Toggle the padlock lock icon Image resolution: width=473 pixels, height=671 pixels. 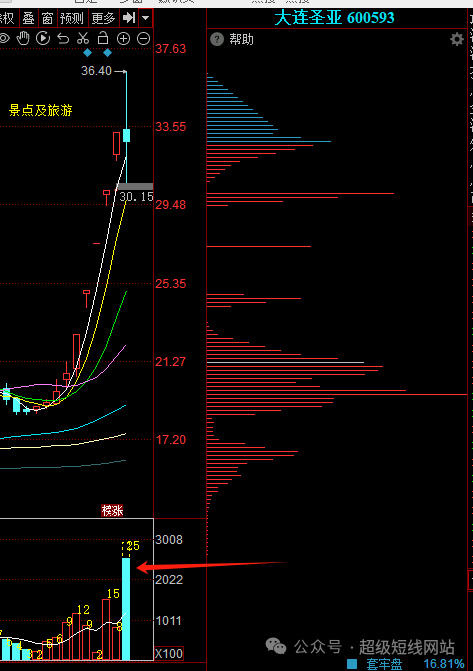pyautogui.click(x=103, y=38)
